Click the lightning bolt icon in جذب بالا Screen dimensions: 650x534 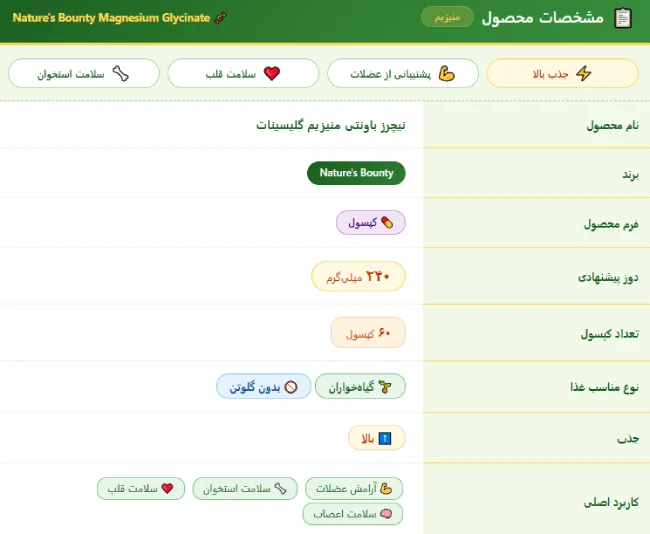(584, 73)
